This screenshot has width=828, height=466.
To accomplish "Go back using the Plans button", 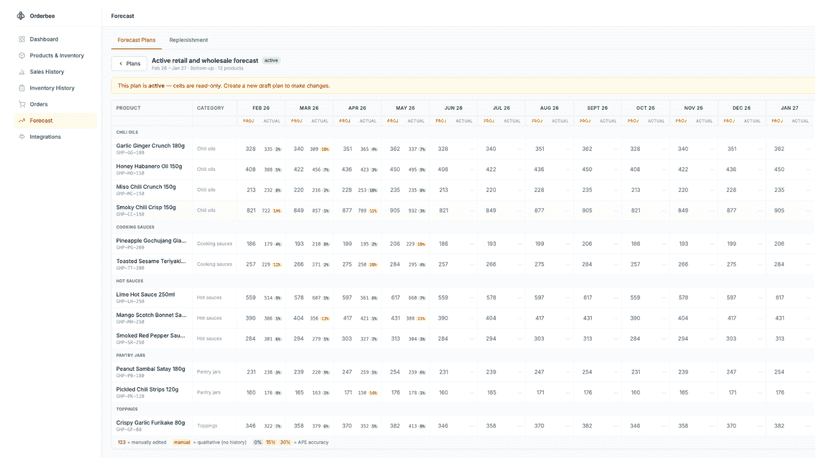I will click(x=129, y=63).
